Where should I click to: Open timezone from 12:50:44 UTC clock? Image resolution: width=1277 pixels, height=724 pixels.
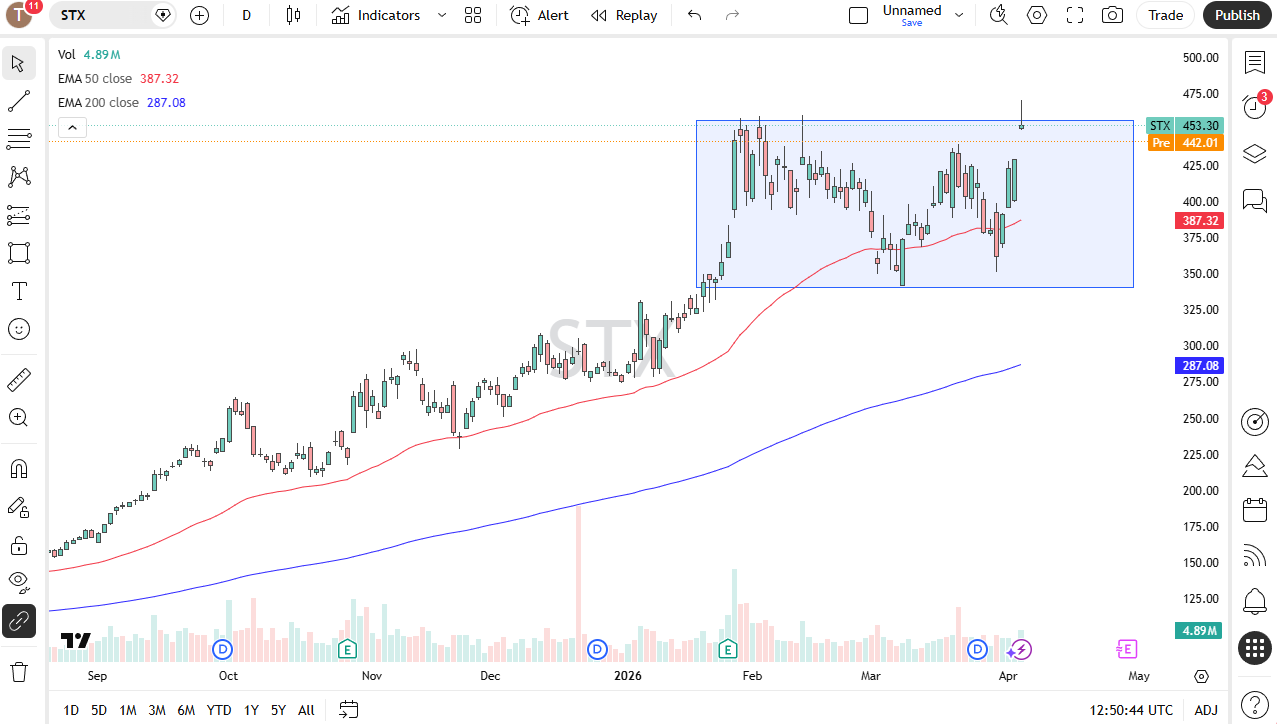1132,710
